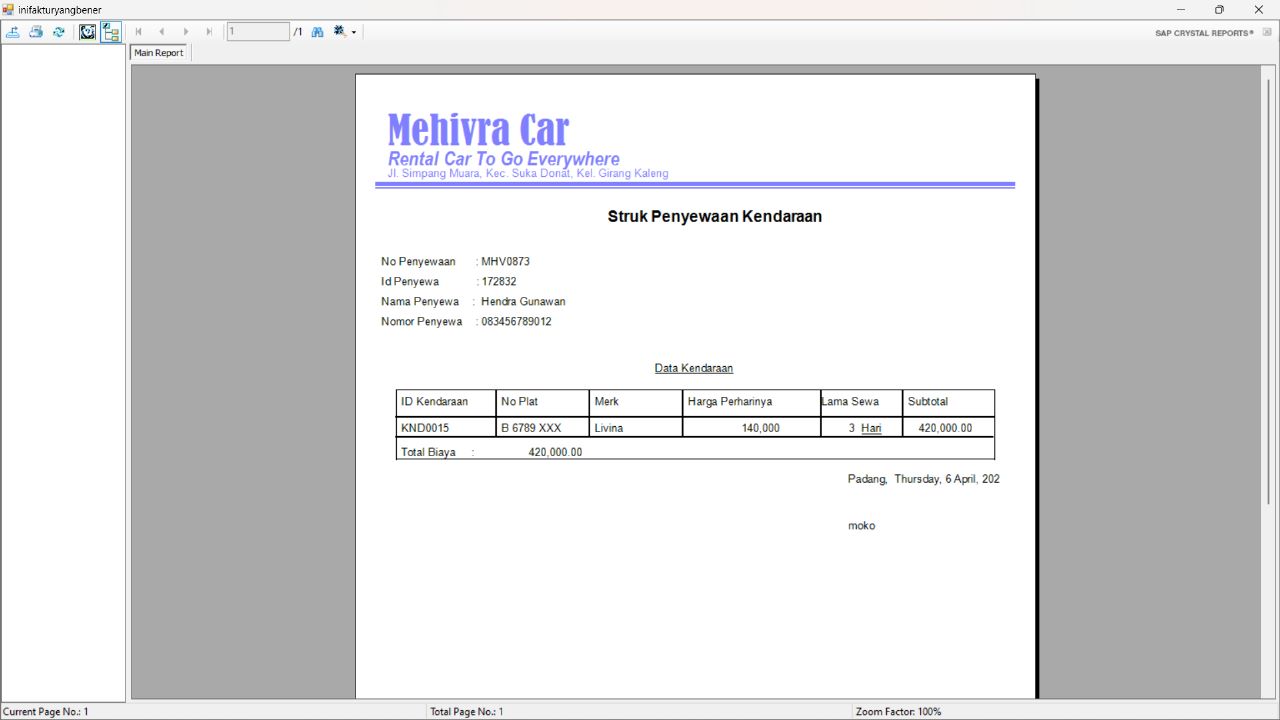1280x720 pixels.
Task: Click the Print Report icon
Action: (x=35, y=31)
